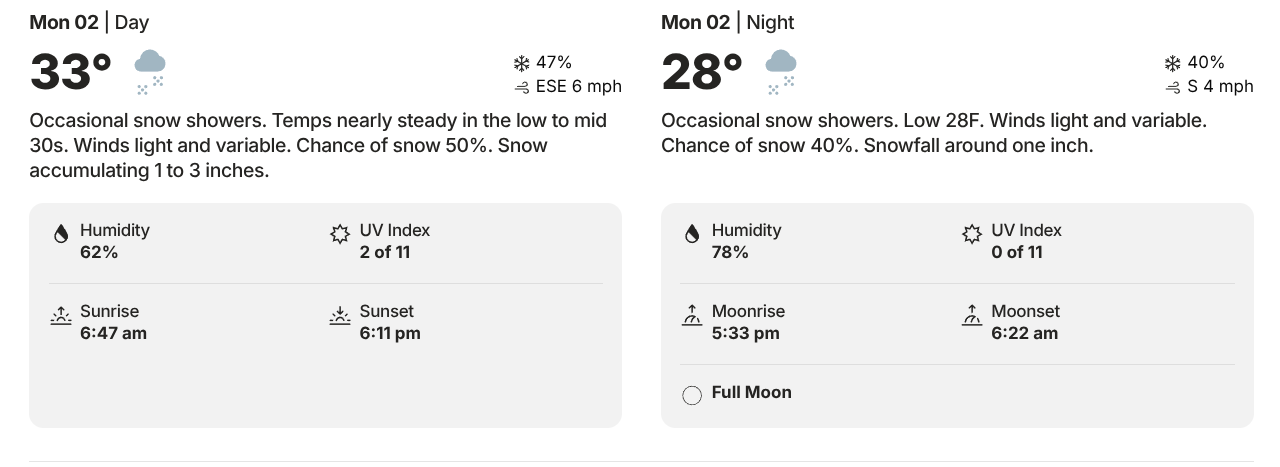
Task: Click the 28° nighttime temperature
Action: (x=702, y=72)
